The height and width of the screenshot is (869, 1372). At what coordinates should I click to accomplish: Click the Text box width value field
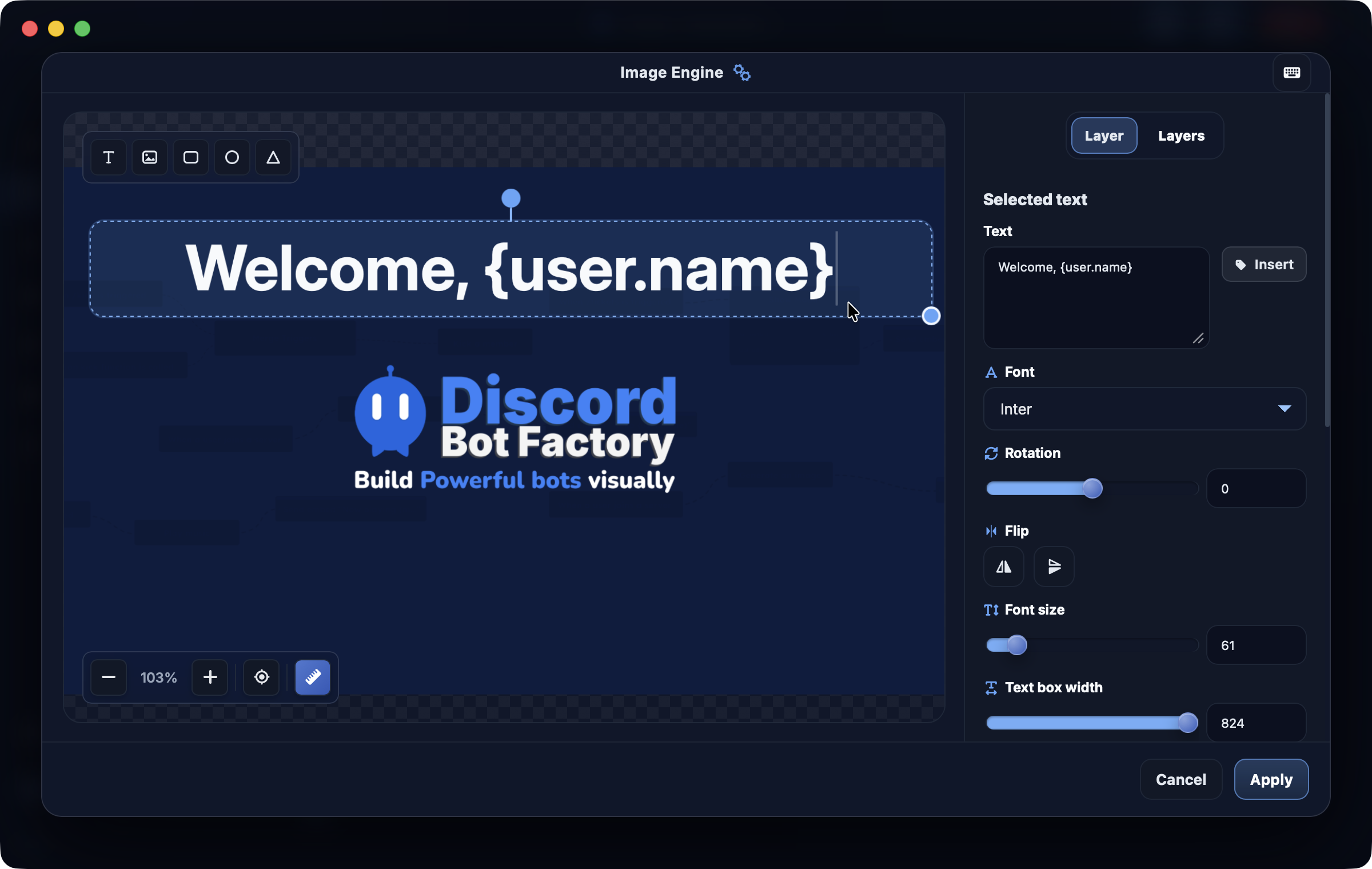point(1256,723)
